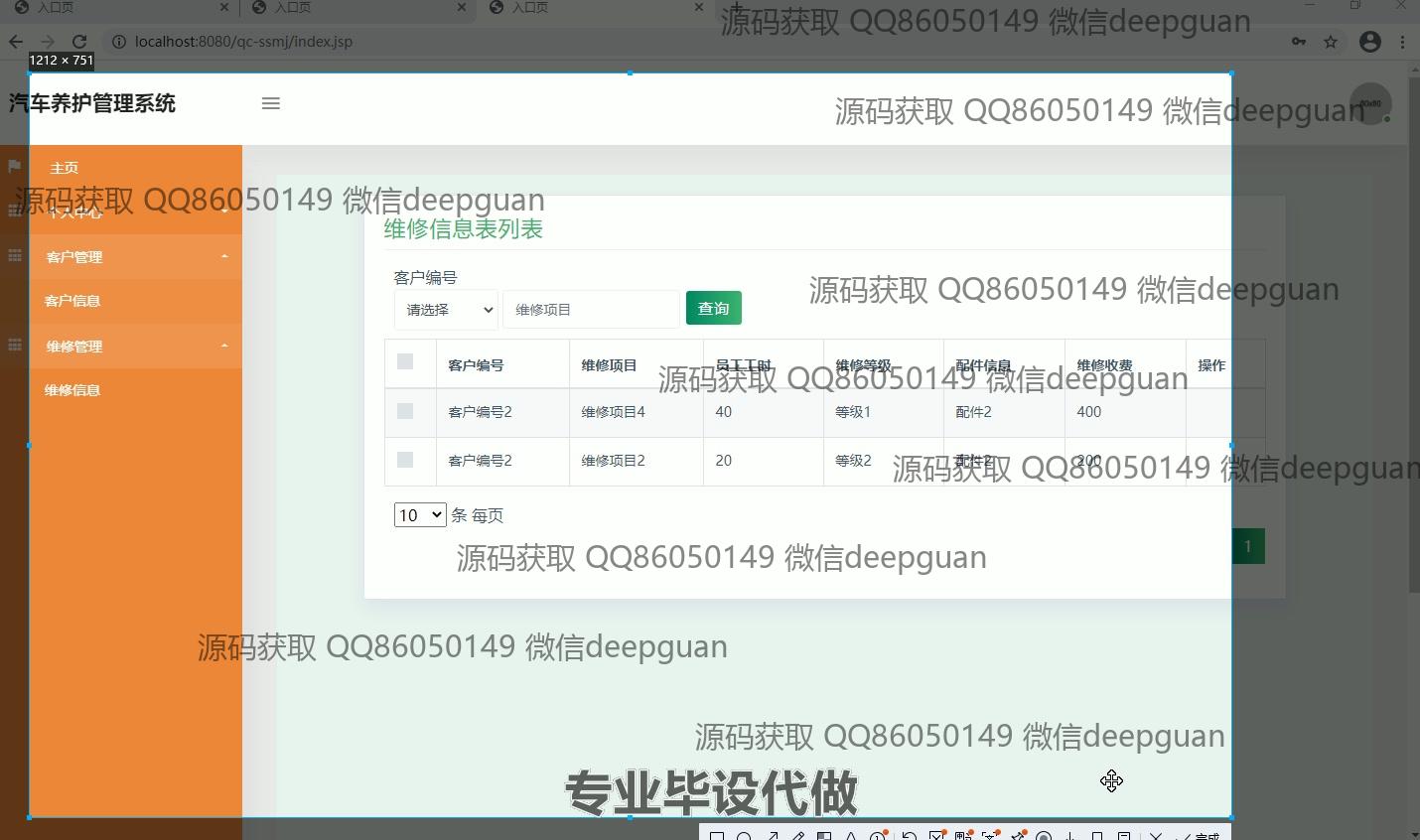Screen dimensions: 1420x840
Task: Open the 请选择 customer number dropdown
Action: pos(446,310)
